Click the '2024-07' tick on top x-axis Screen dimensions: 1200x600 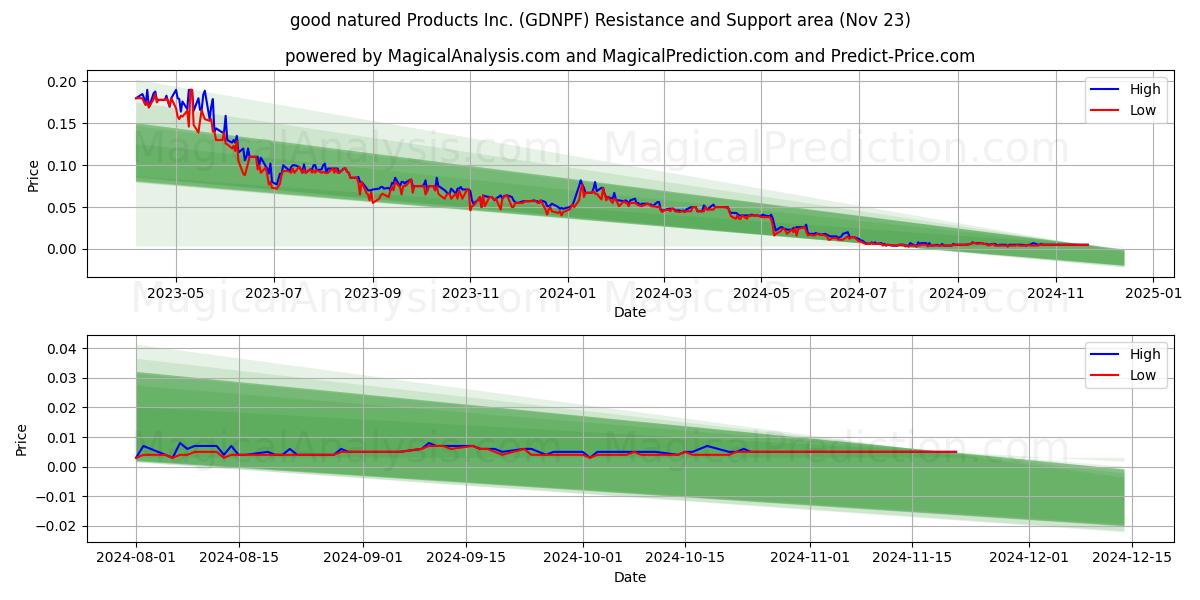[859, 293]
